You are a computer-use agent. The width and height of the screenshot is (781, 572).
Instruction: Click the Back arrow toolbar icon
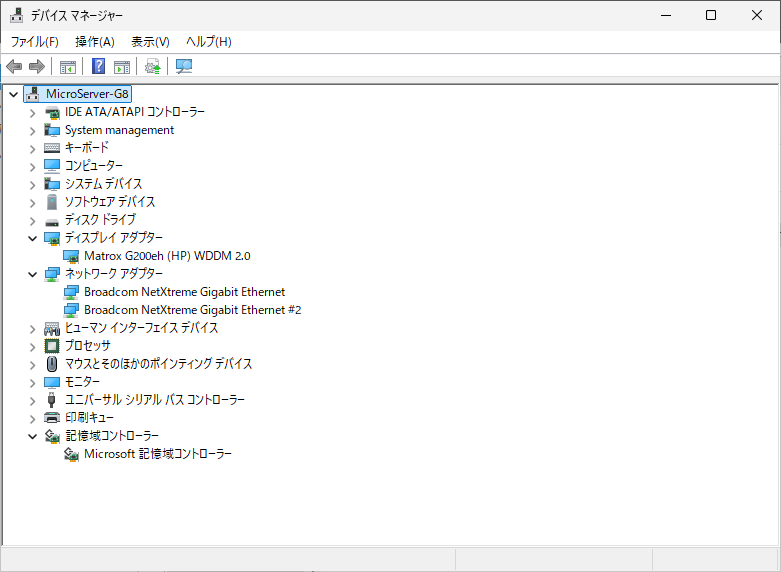tap(14, 67)
